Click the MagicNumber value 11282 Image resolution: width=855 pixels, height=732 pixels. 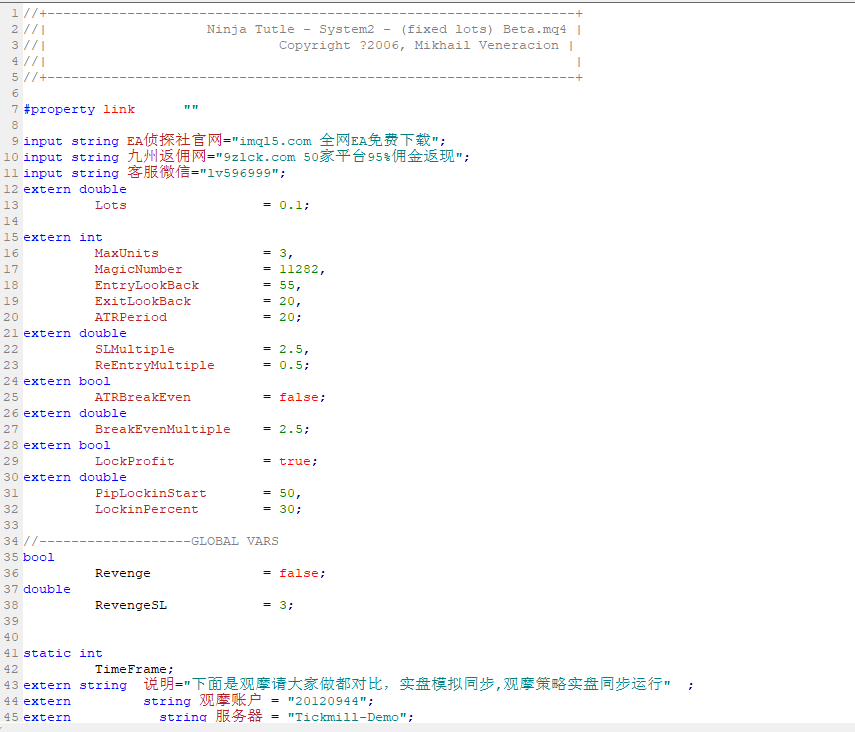tap(300, 269)
